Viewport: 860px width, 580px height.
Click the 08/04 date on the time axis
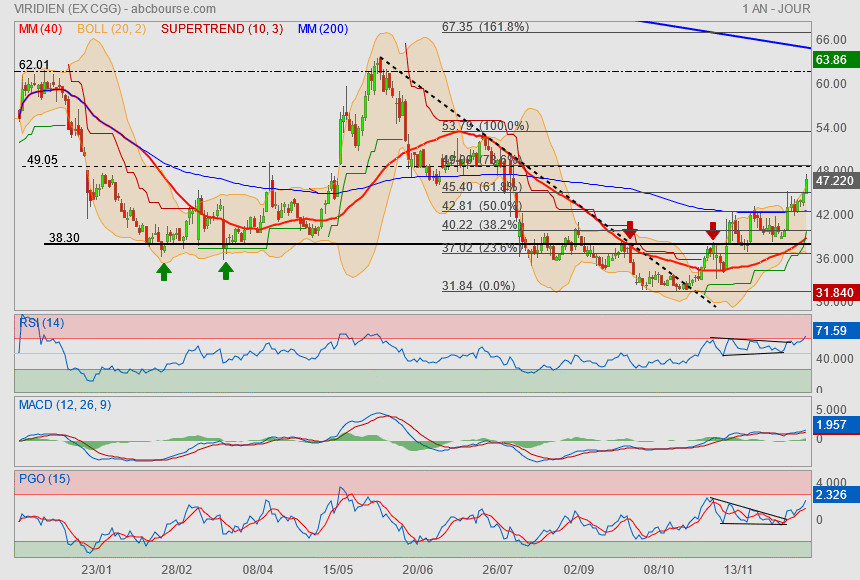coord(258,570)
